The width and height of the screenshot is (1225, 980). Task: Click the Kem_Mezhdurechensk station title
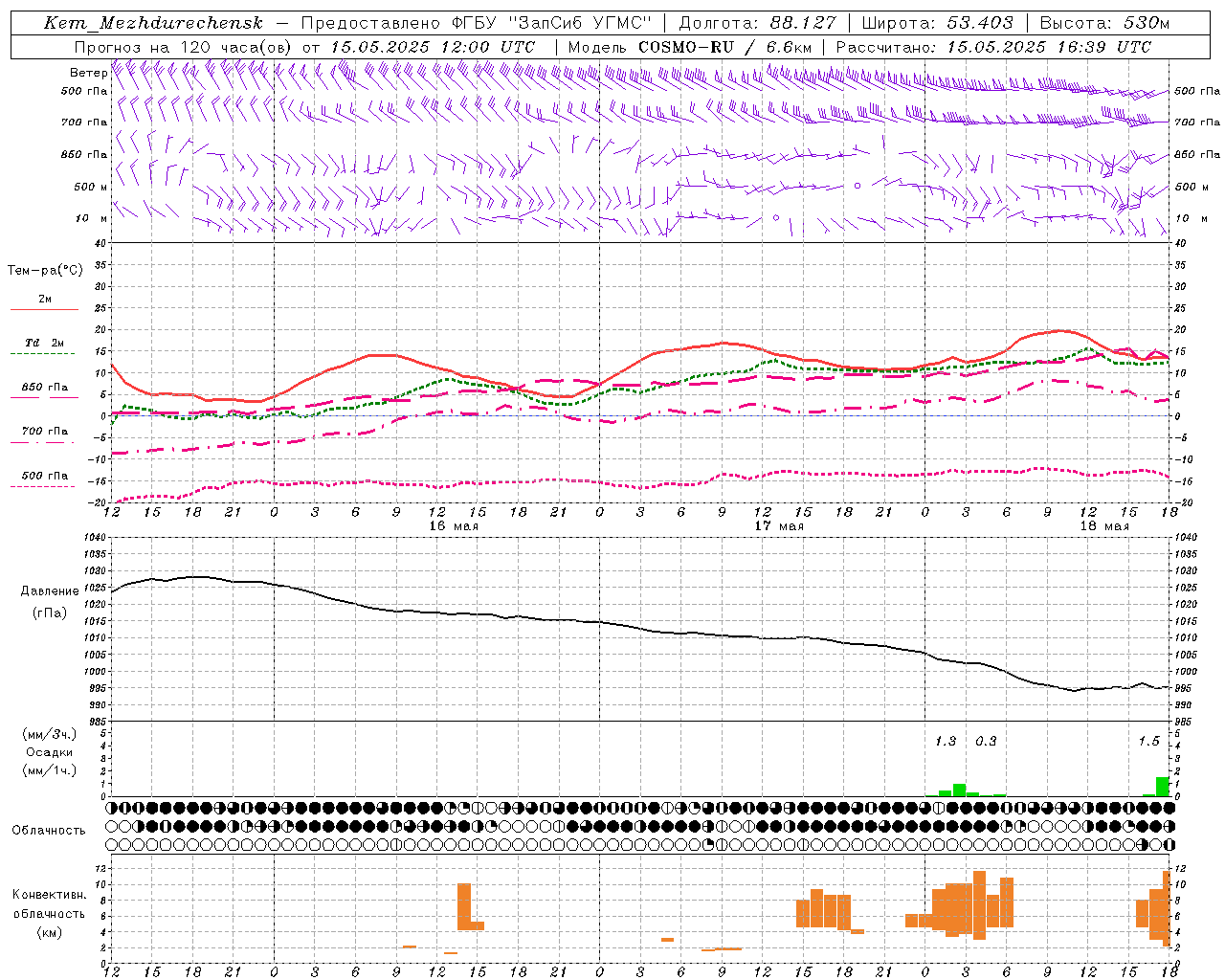point(153,23)
